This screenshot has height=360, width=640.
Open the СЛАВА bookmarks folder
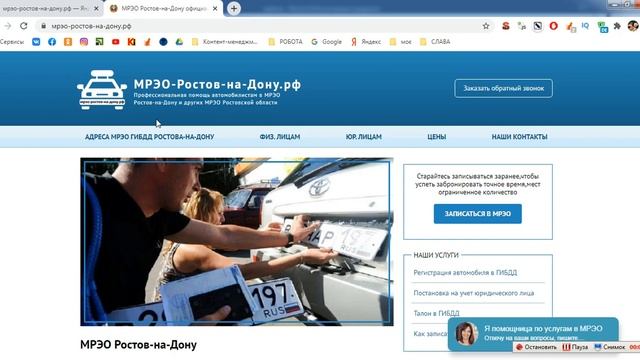click(x=435, y=42)
